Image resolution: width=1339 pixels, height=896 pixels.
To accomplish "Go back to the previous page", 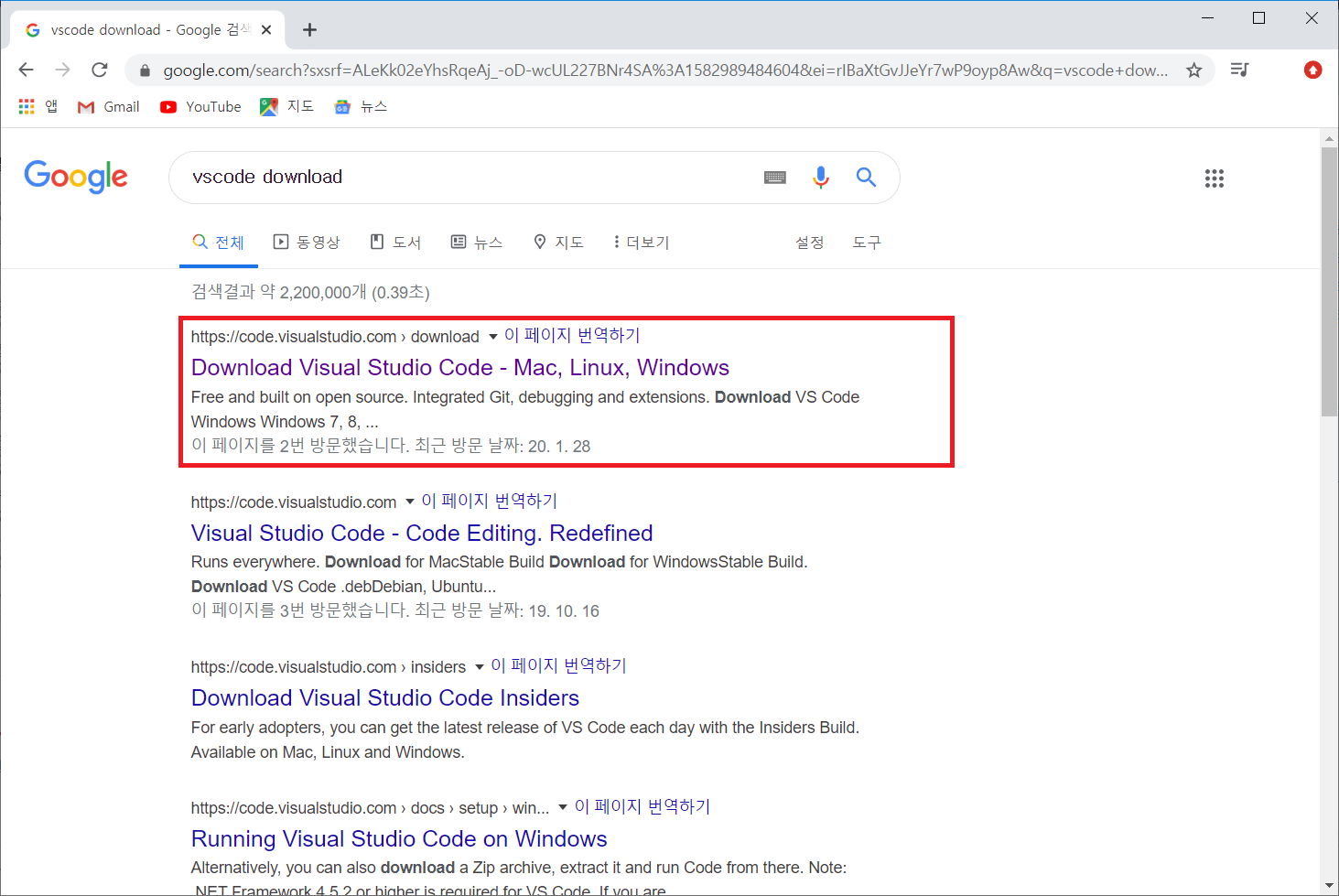I will [x=27, y=70].
